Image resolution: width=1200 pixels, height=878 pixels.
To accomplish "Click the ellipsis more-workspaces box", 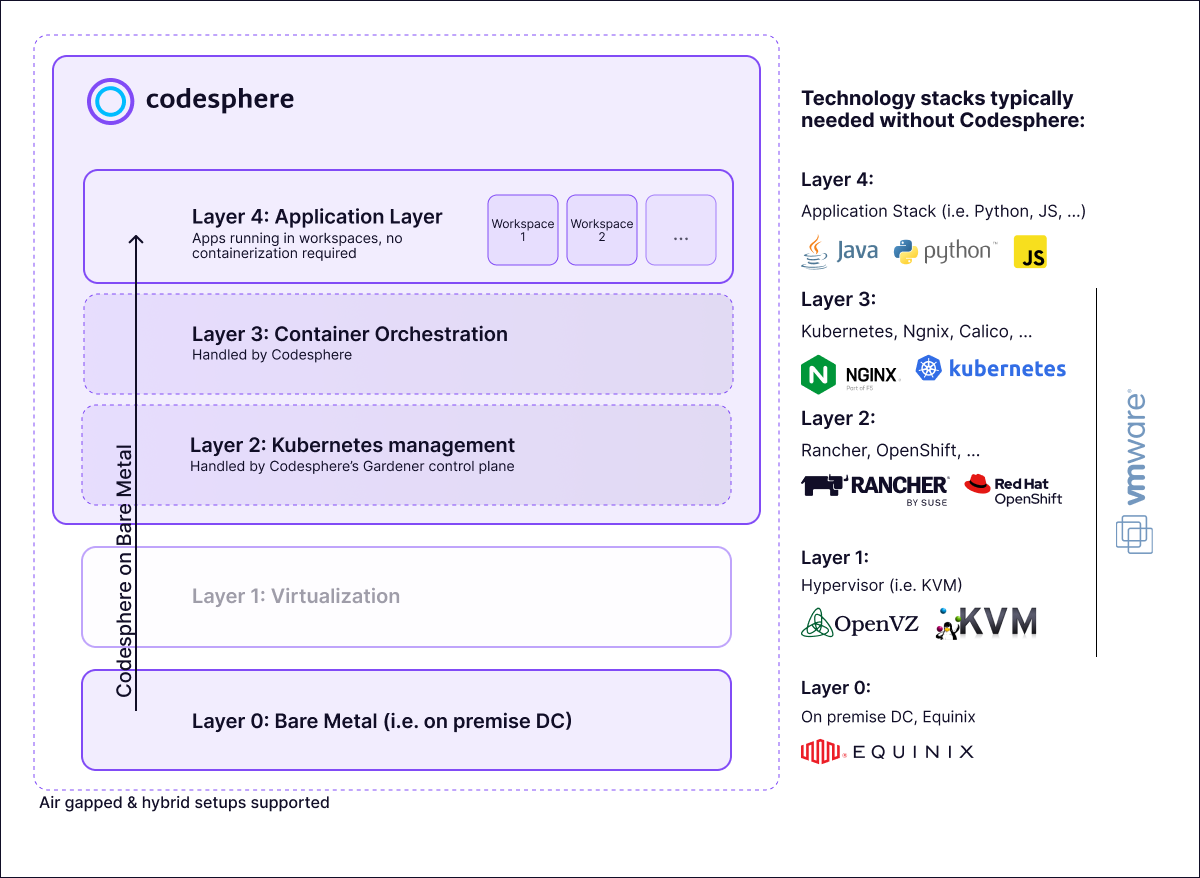I will (681, 230).
